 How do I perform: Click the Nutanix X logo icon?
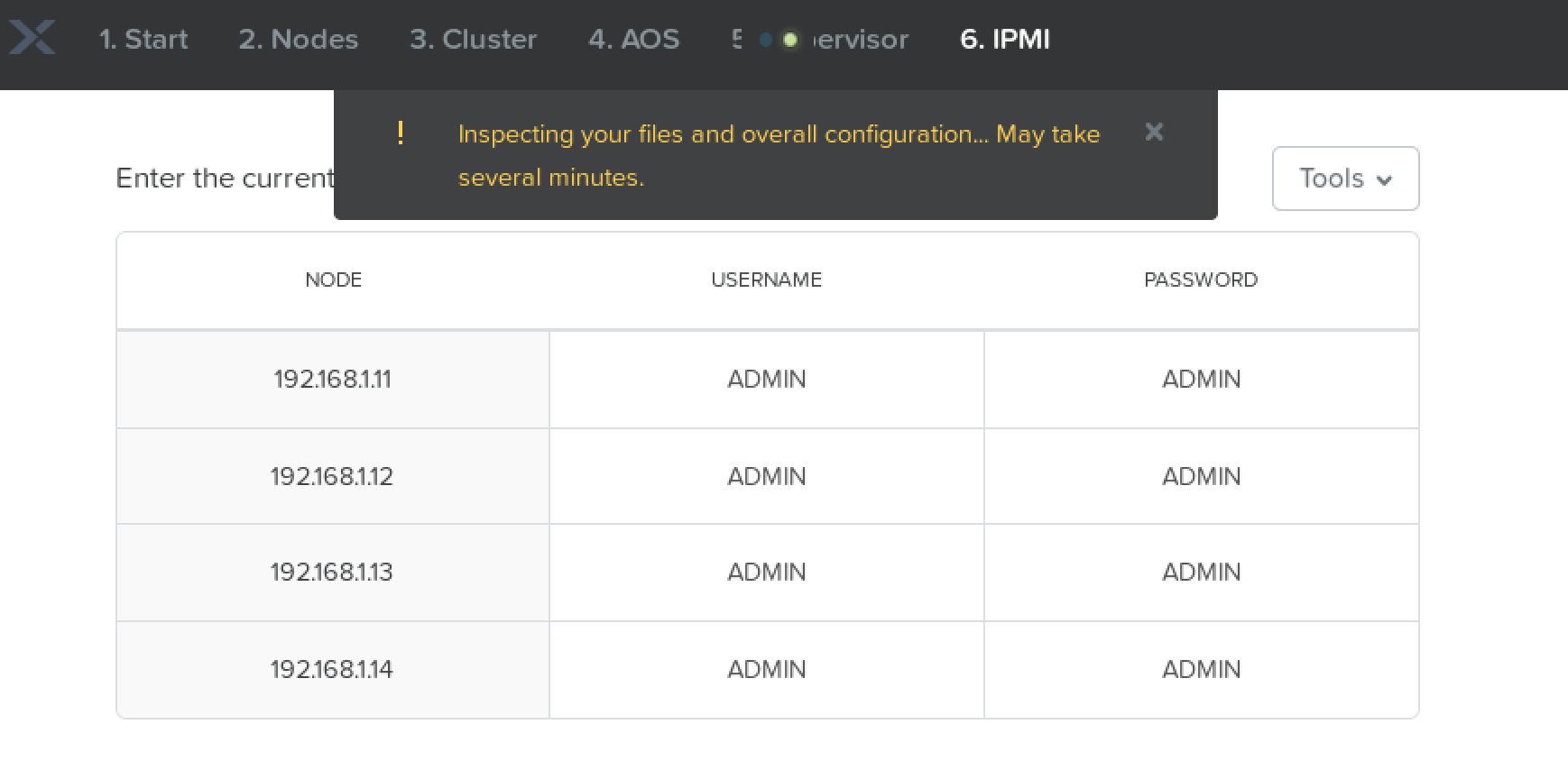coord(32,39)
